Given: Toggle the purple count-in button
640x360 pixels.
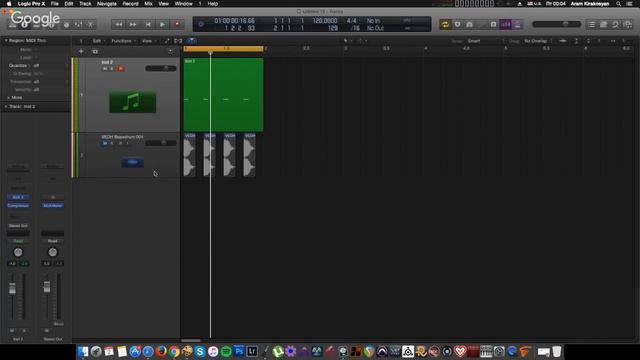Looking at the screenshot, I should coord(505,24).
